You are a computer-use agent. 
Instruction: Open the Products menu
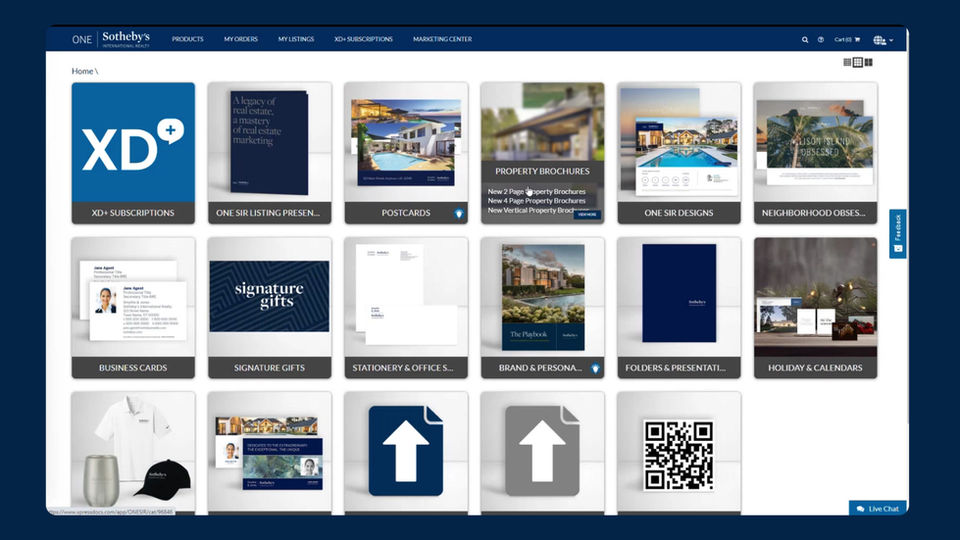click(187, 39)
